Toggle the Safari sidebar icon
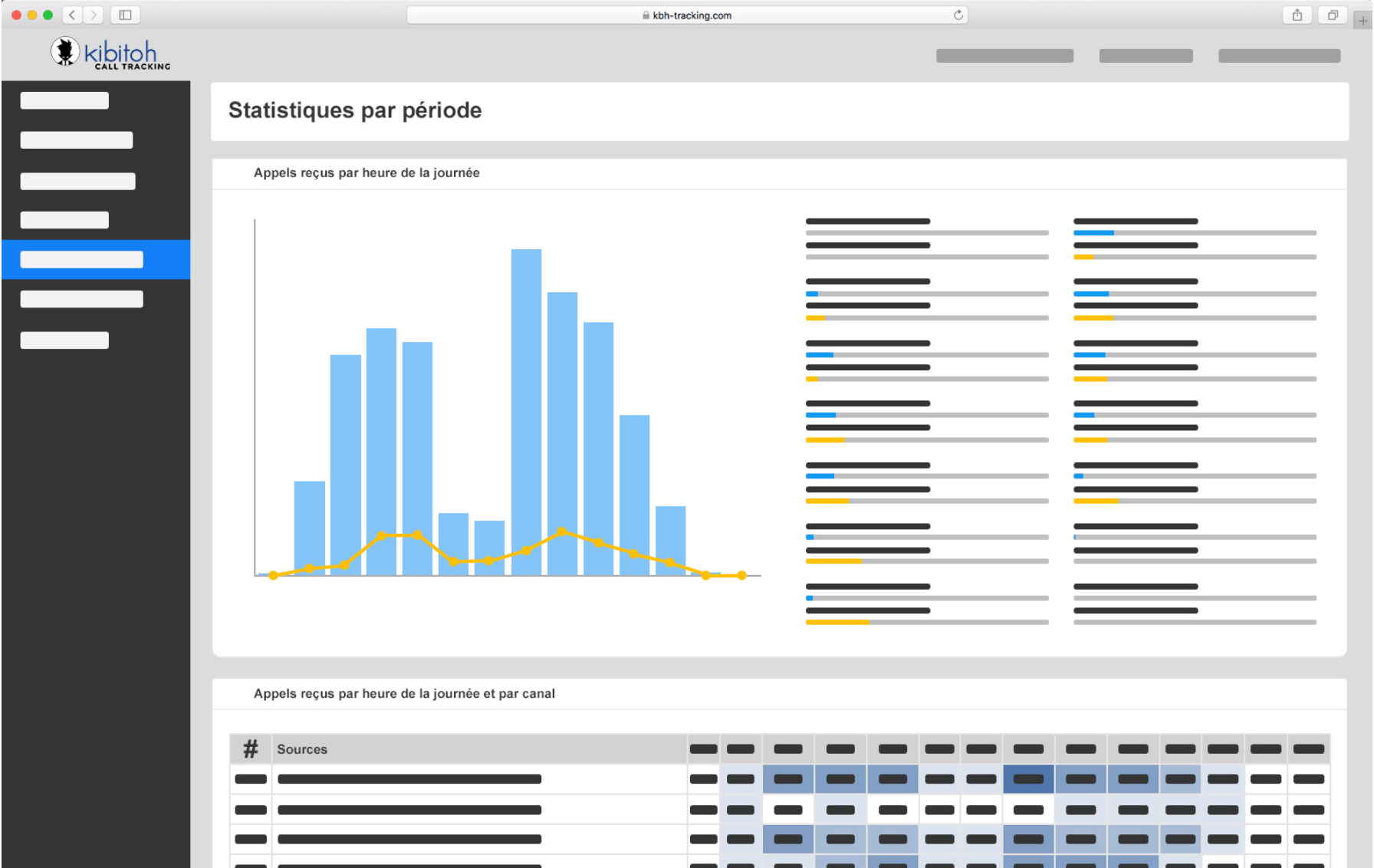Image resolution: width=1374 pixels, height=868 pixels. click(x=125, y=15)
